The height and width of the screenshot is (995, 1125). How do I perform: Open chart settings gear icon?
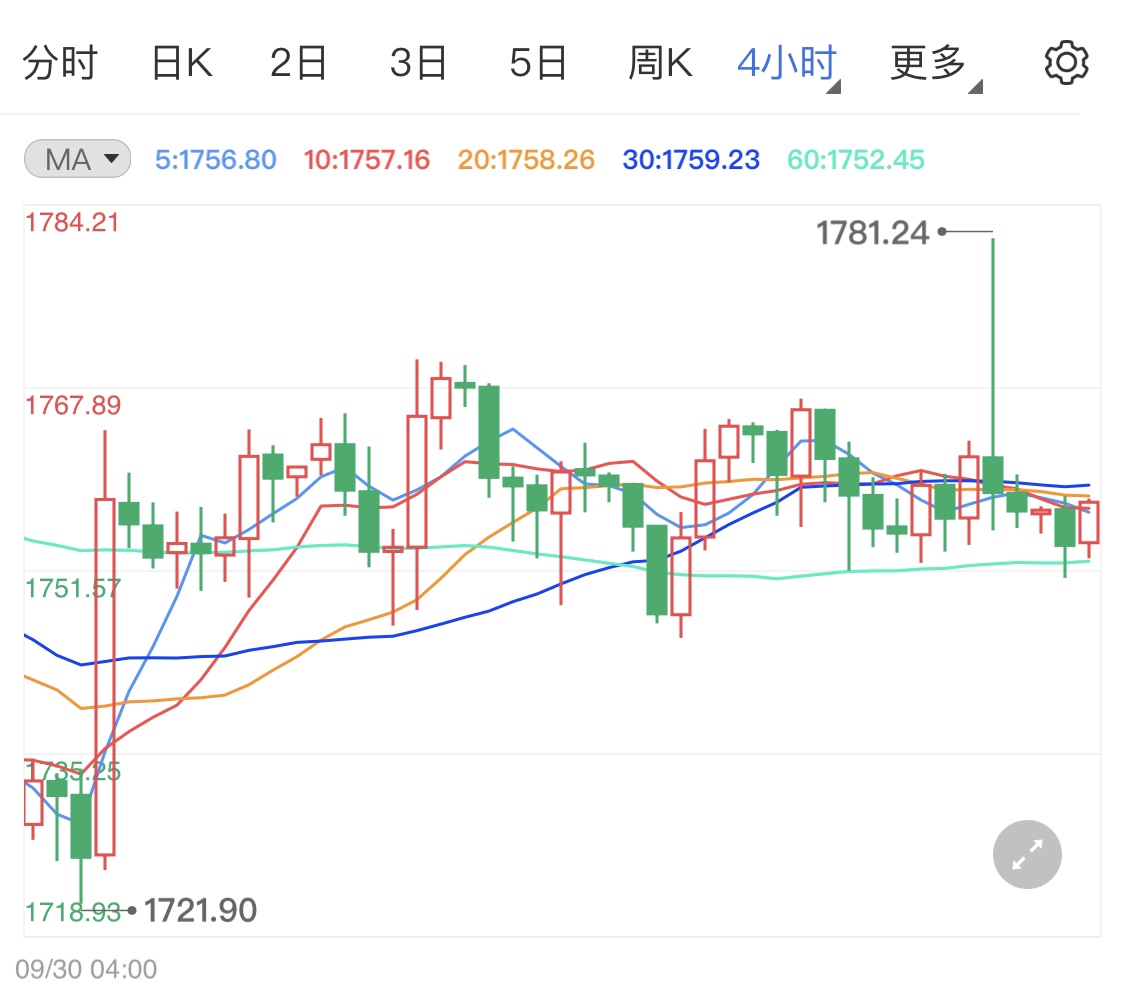pos(1066,62)
